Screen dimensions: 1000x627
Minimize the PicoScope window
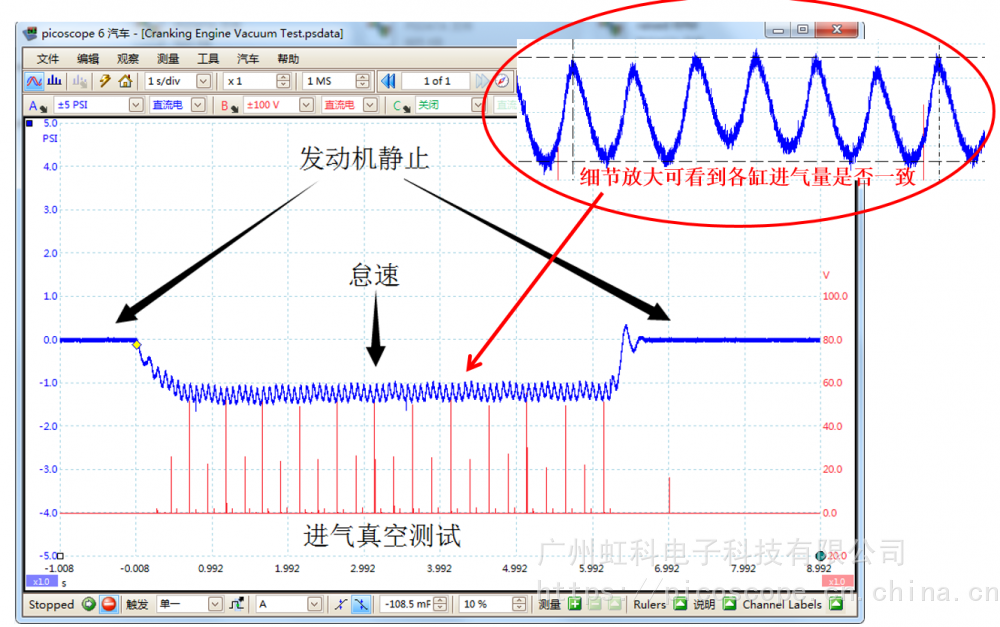click(778, 30)
